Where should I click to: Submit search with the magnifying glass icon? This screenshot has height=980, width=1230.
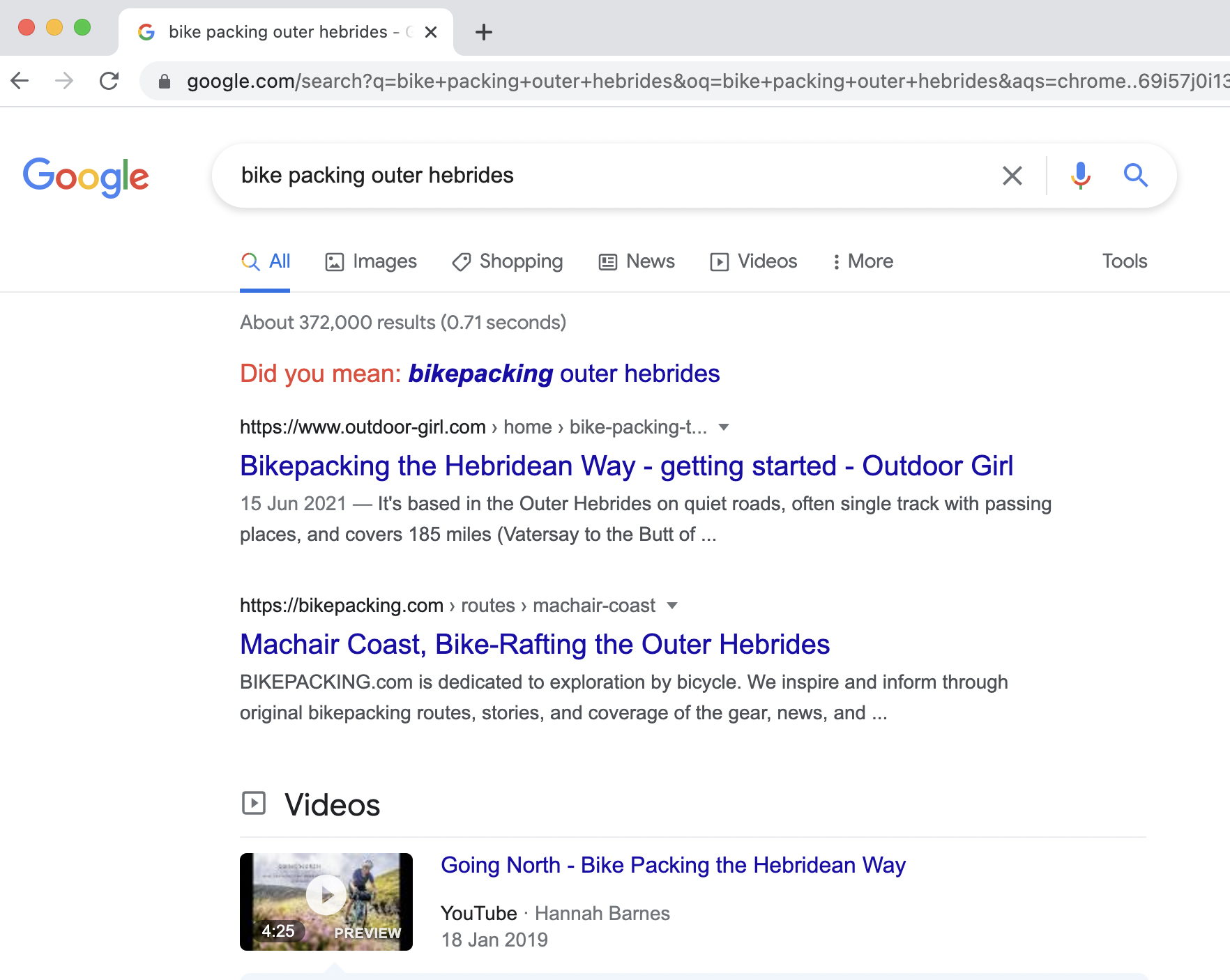click(x=1136, y=176)
